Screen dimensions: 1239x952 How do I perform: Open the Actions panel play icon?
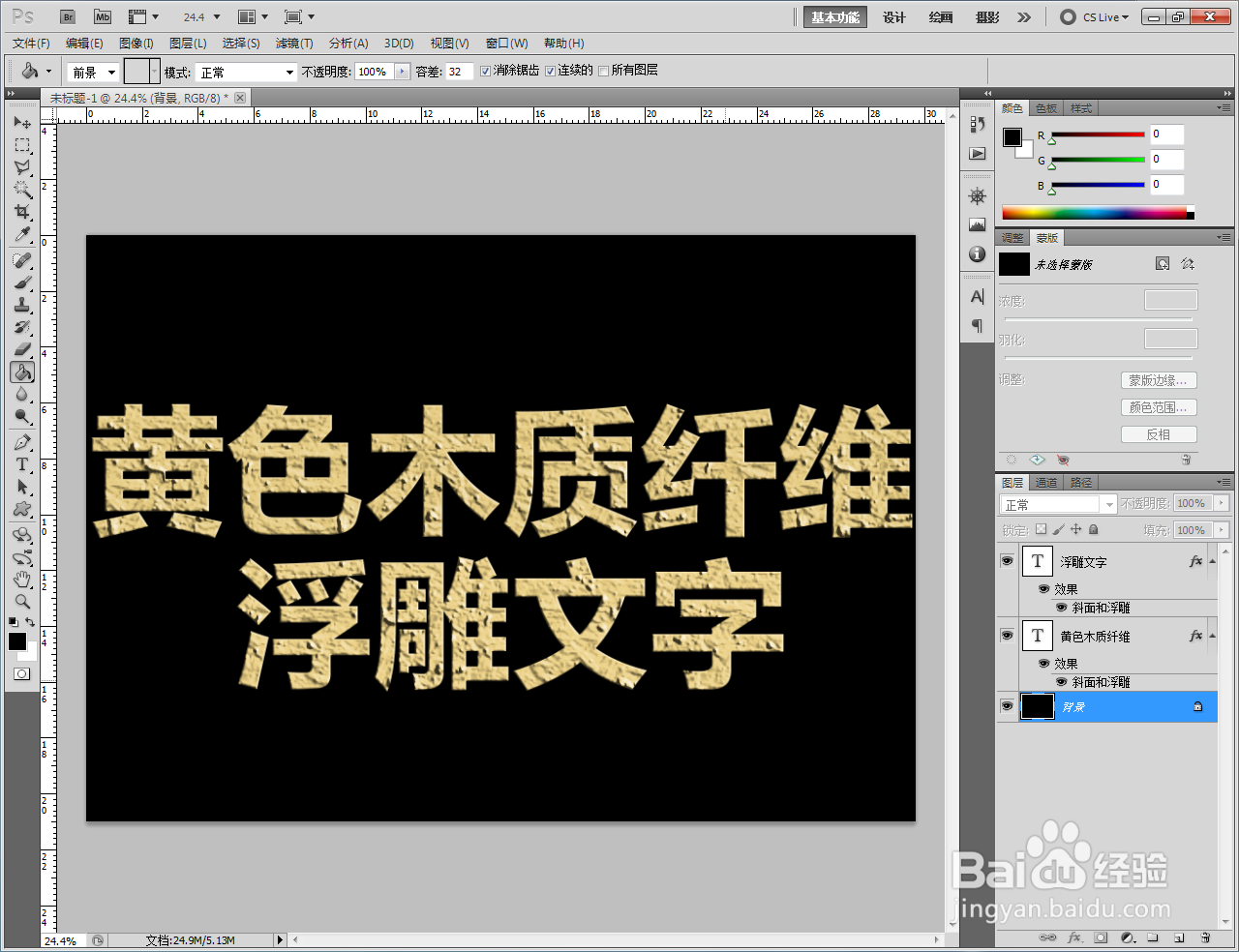tap(978, 154)
